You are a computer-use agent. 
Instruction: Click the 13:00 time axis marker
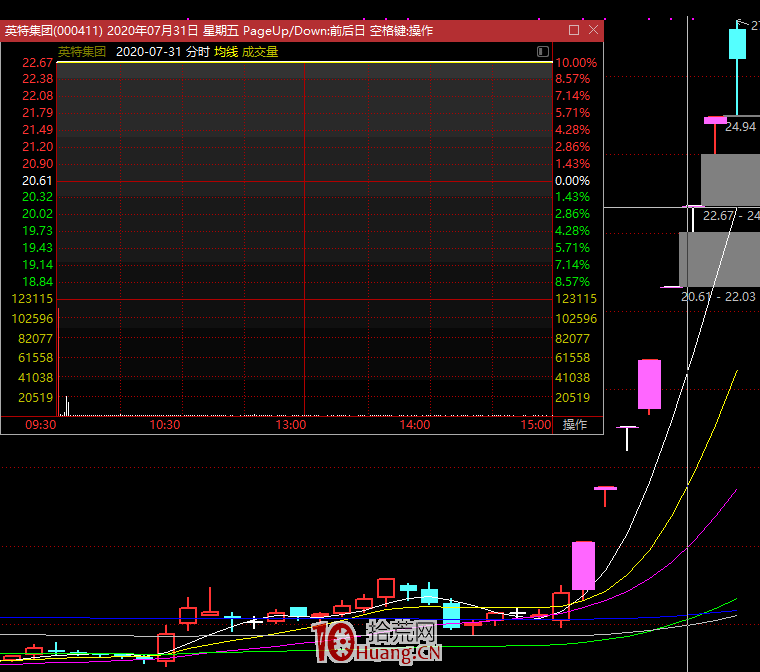[x=290, y=425]
